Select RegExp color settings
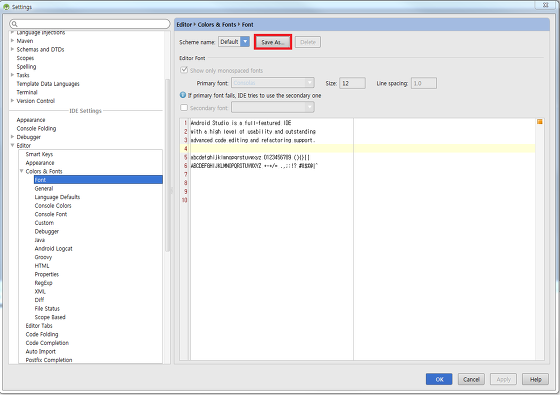Screen dimensions: 560x395 coord(43,282)
